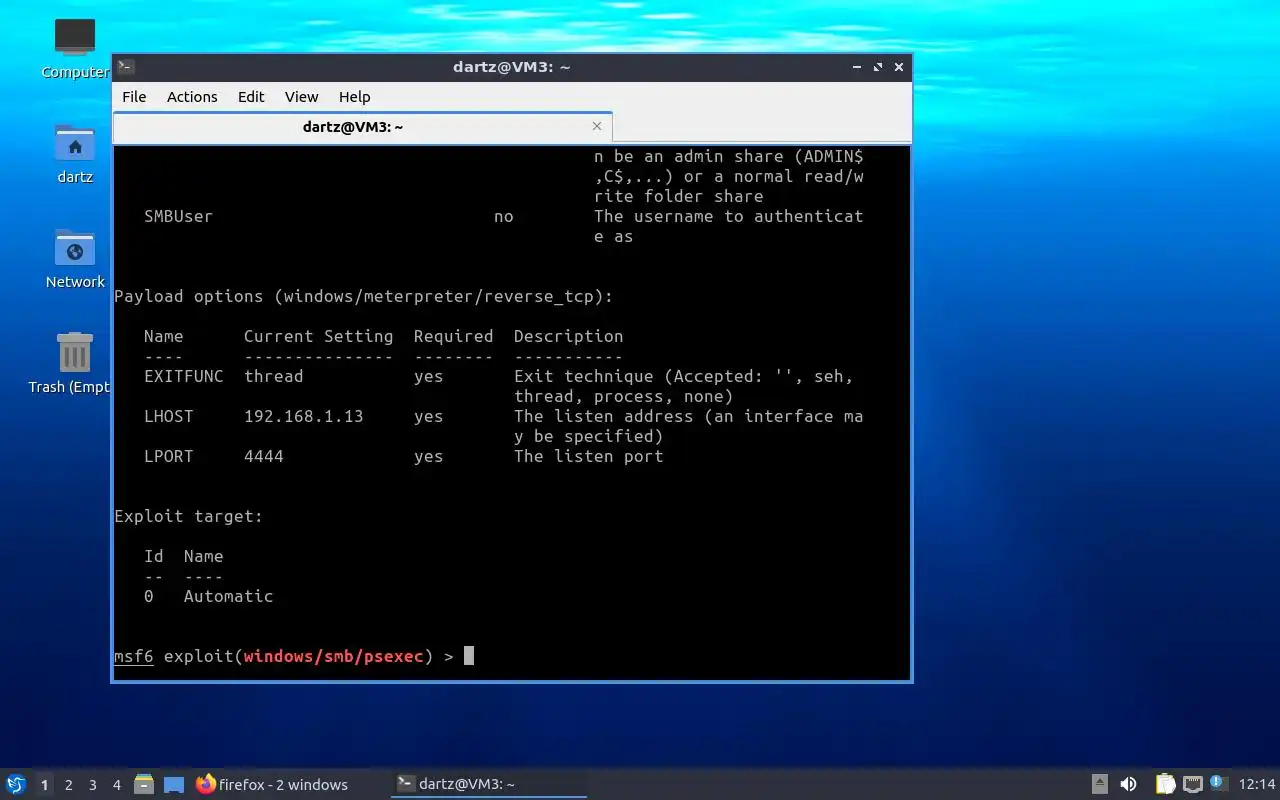Open the Lubuntu start menu
Screen dimensions: 1280x800
pos(16,784)
